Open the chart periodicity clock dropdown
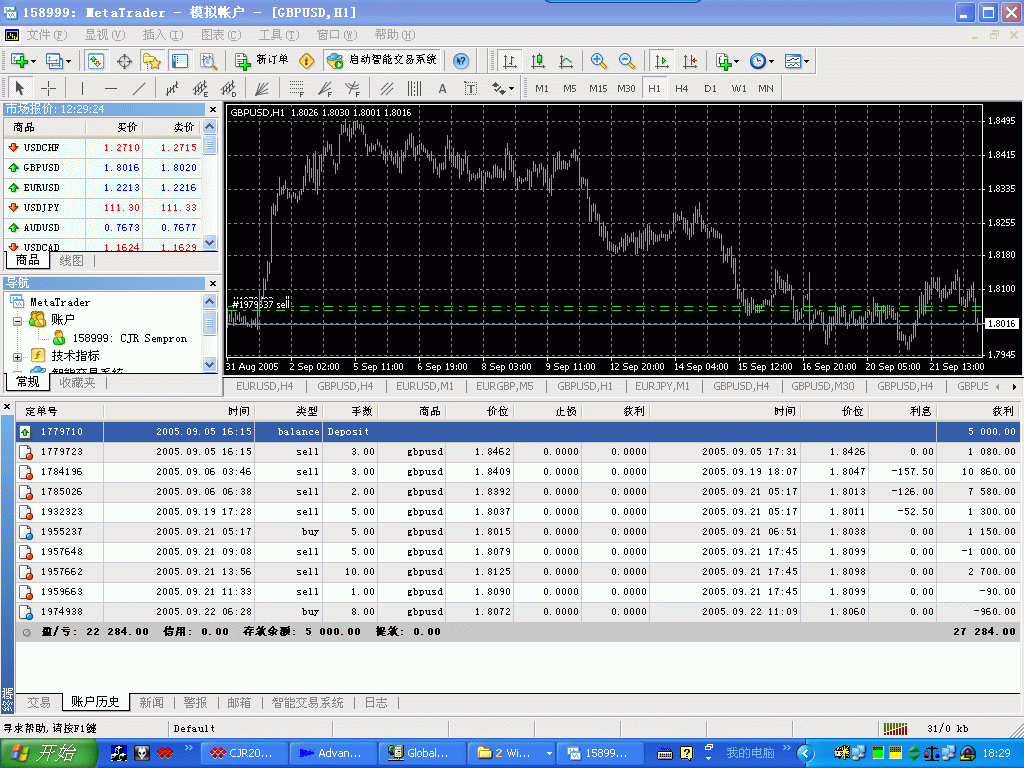The width and height of the screenshot is (1024, 768). (x=760, y=61)
